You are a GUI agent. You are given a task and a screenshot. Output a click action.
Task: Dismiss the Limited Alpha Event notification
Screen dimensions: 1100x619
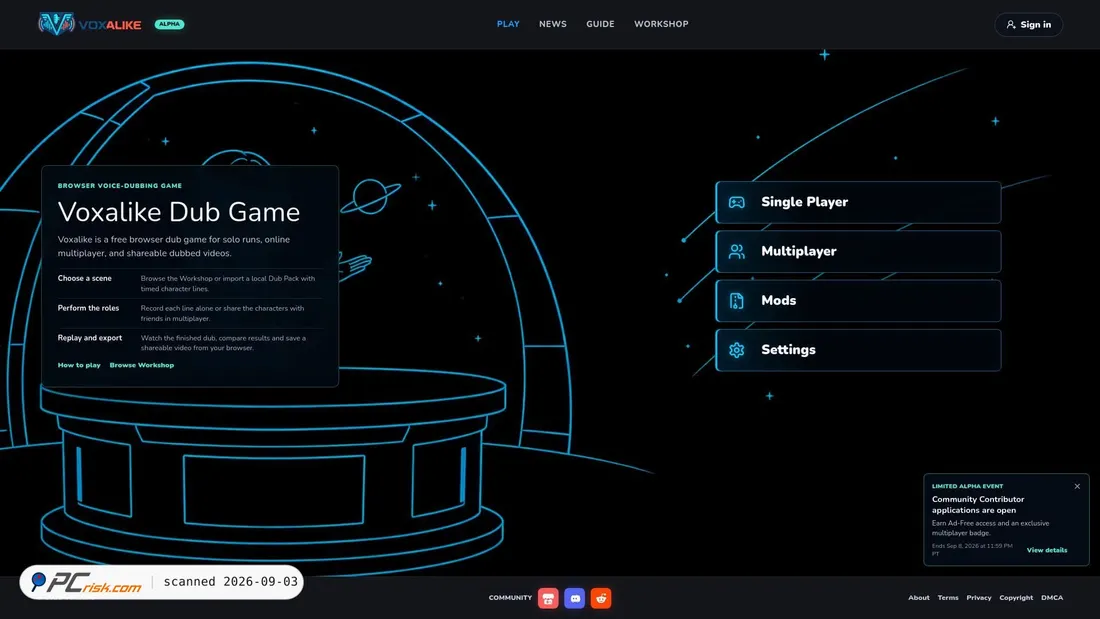click(1077, 486)
